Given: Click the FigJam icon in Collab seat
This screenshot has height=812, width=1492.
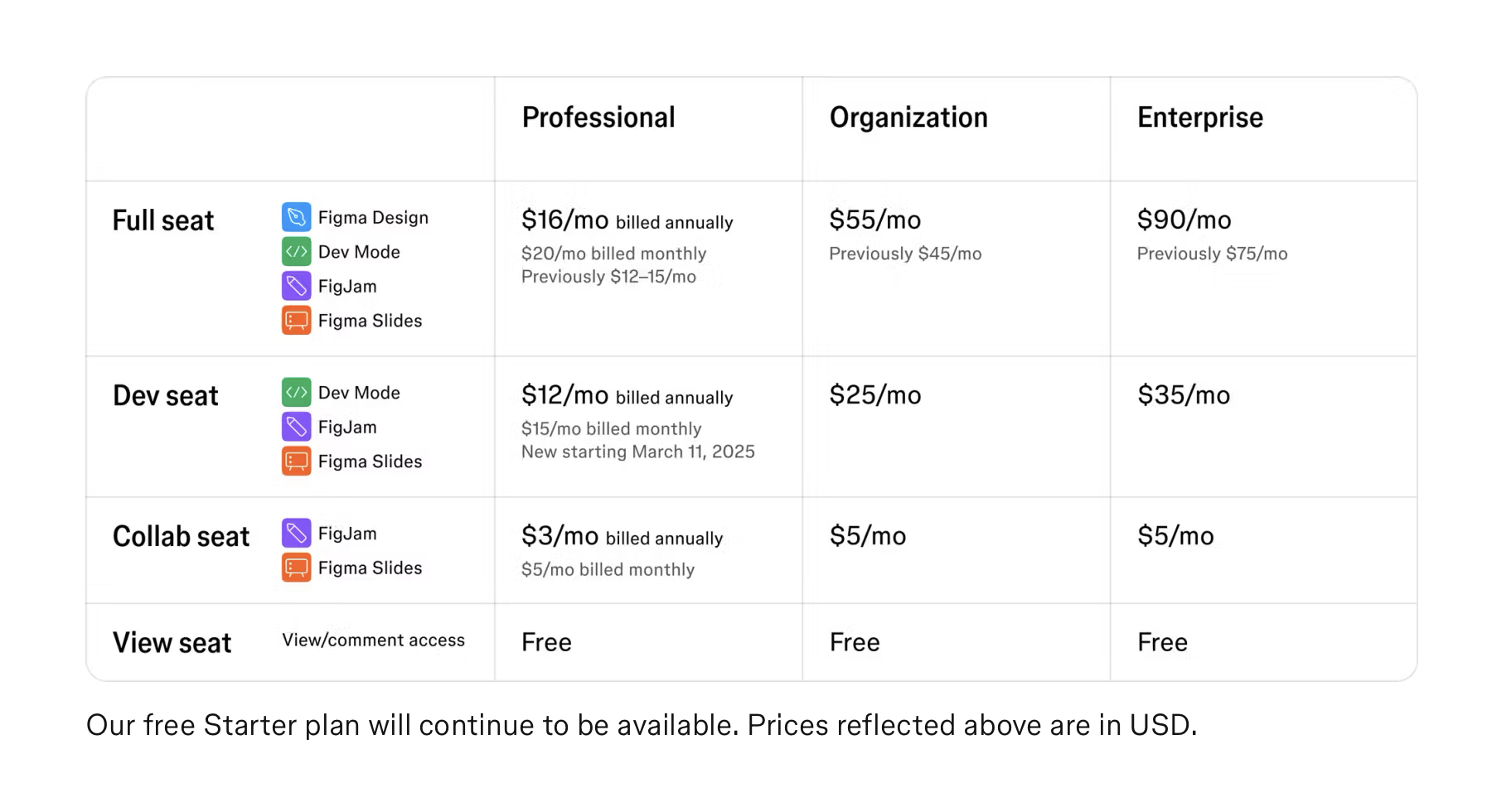Looking at the screenshot, I should [x=296, y=534].
